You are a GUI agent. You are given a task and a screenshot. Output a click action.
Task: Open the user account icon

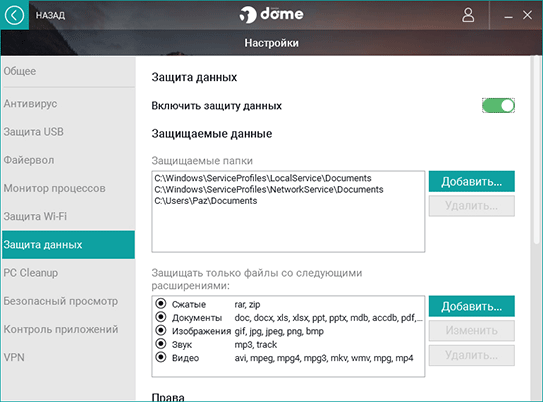click(x=468, y=15)
